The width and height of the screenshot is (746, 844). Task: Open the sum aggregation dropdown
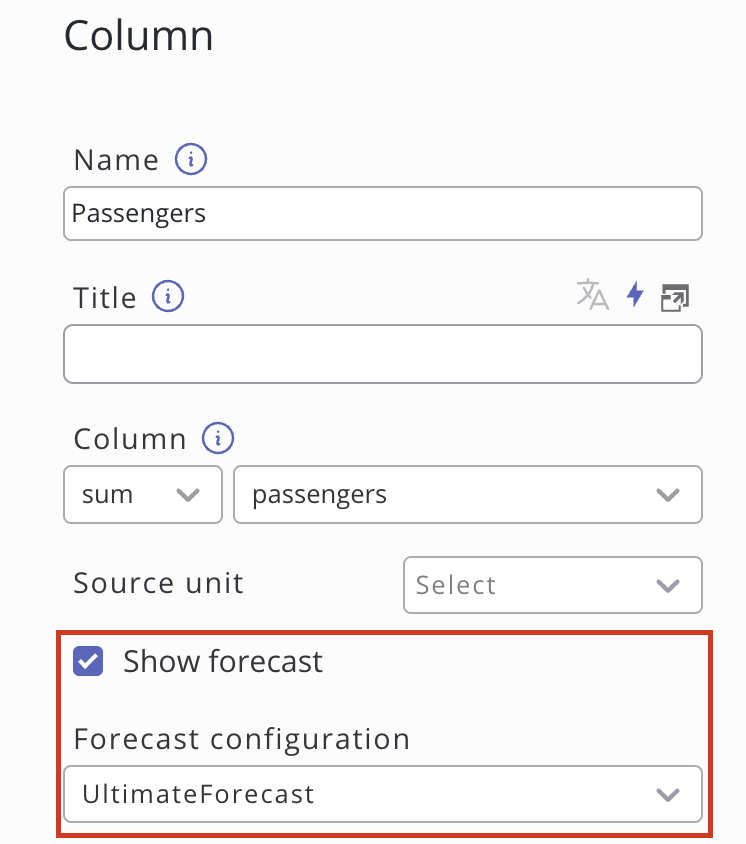142,494
